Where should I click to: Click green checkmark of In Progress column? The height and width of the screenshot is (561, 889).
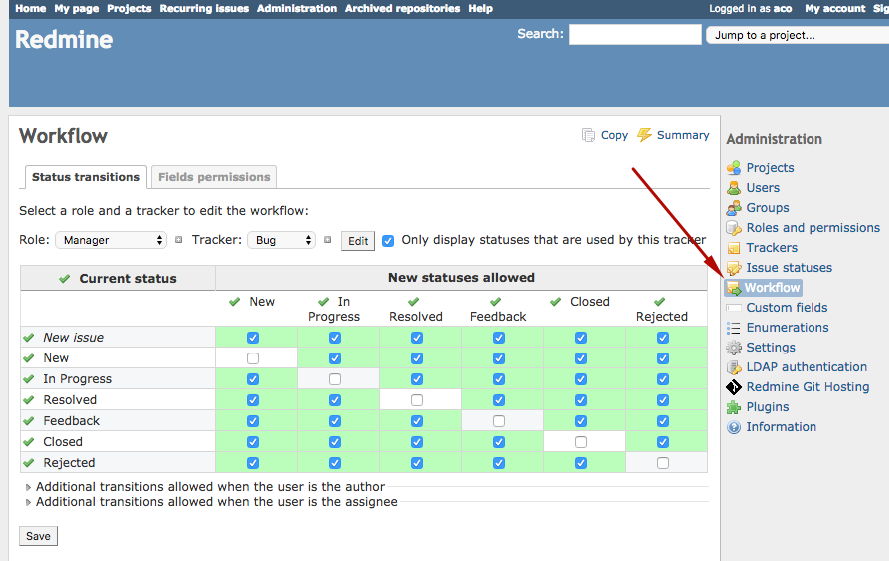coord(324,302)
